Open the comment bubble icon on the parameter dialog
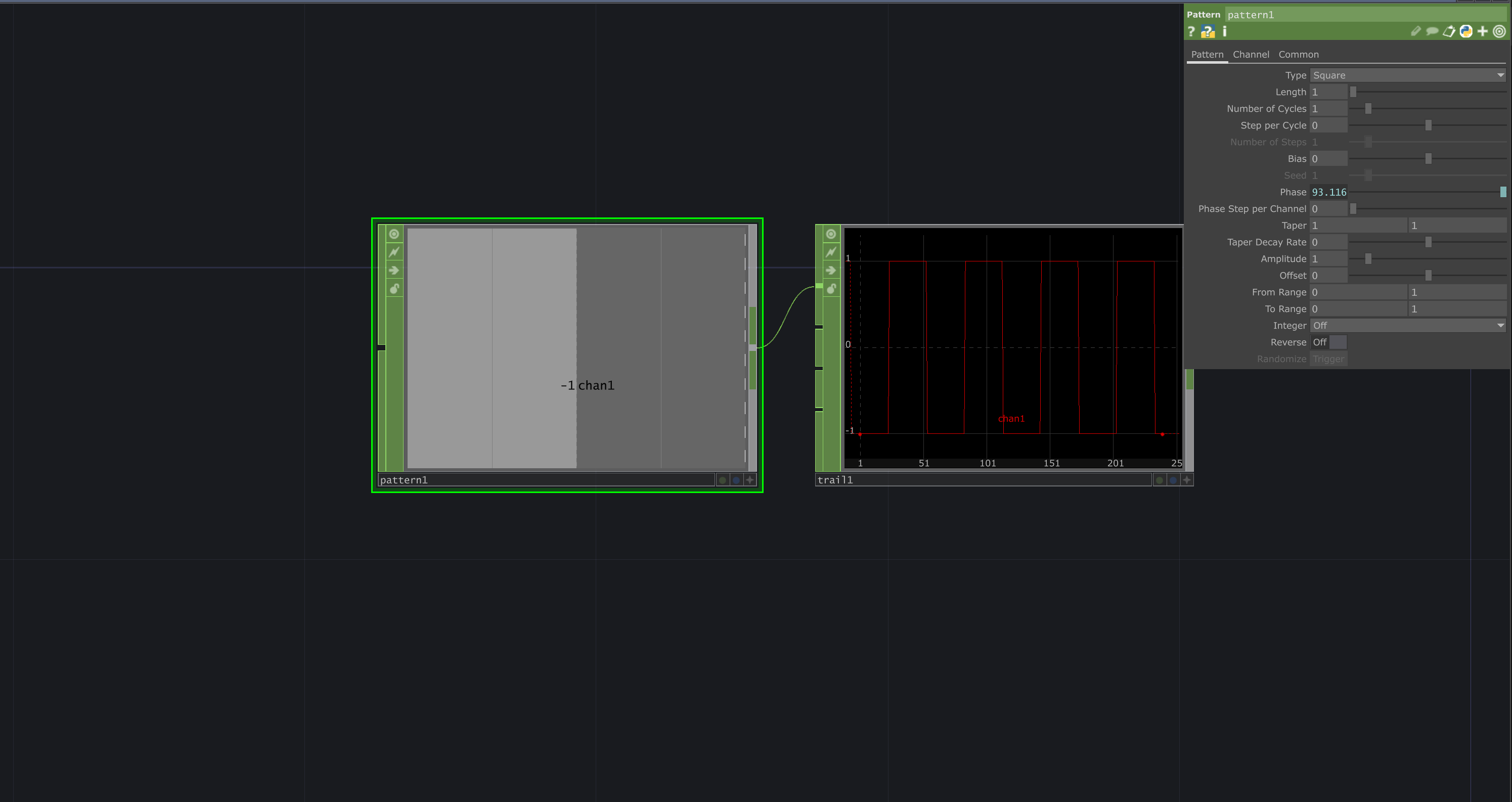The width and height of the screenshot is (1512, 802). 1432,32
